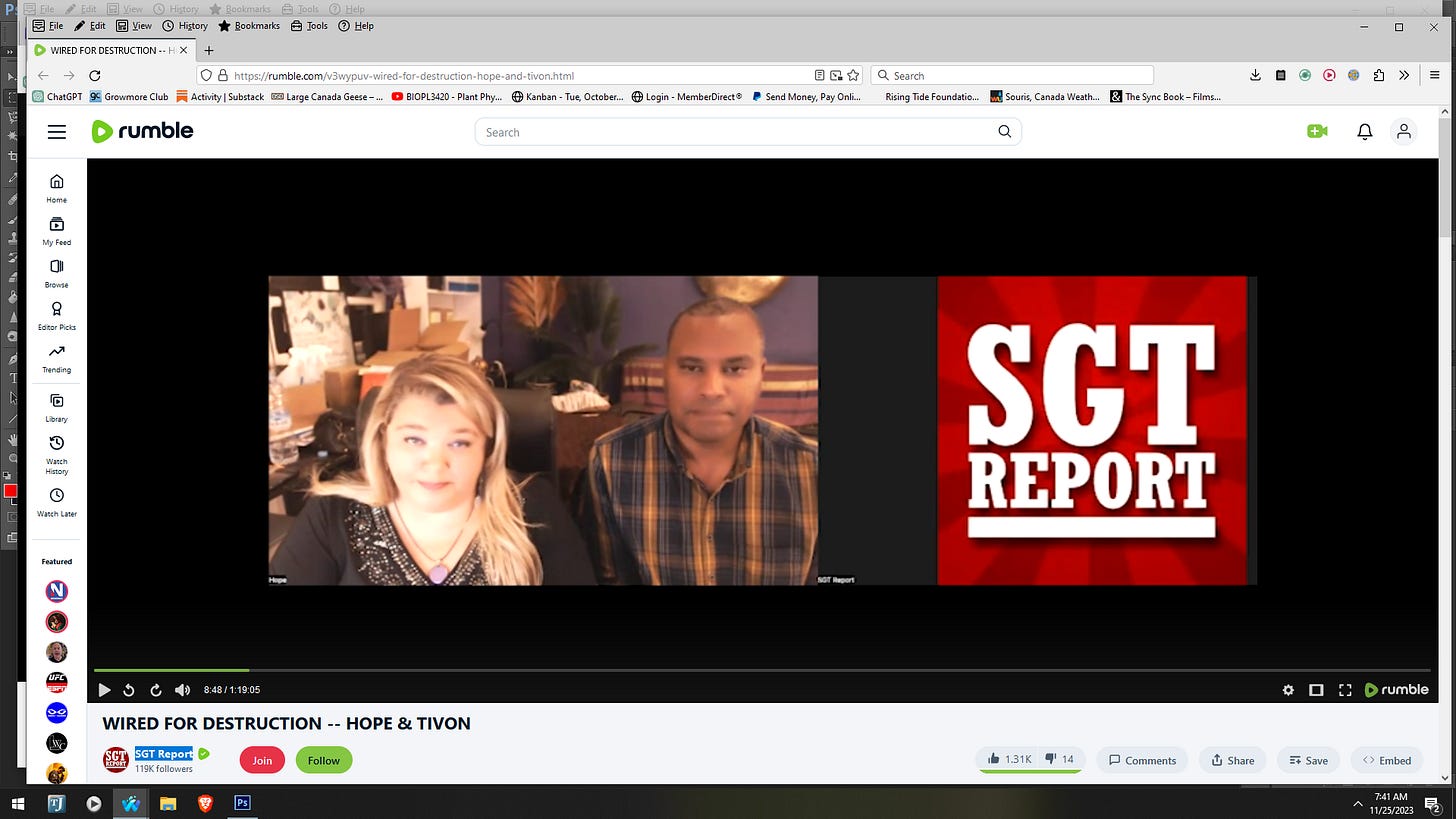The height and width of the screenshot is (819, 1456).
Task: Open Photoshop from the taskbar
Action: coord(242,803)
